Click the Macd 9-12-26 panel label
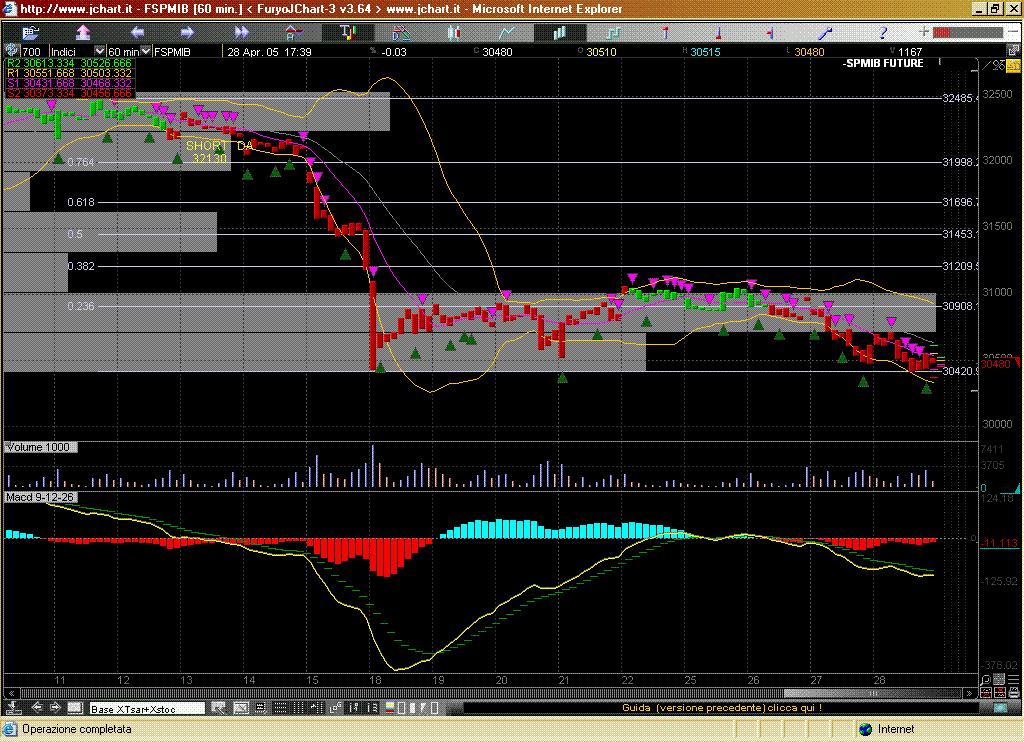Viewport: 1024px width, 742px height. (x=38, y=497)
